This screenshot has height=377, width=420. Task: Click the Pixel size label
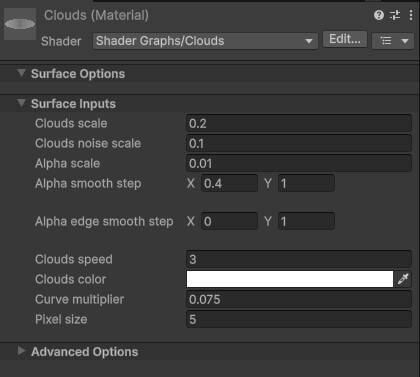[x=61, y=319]
